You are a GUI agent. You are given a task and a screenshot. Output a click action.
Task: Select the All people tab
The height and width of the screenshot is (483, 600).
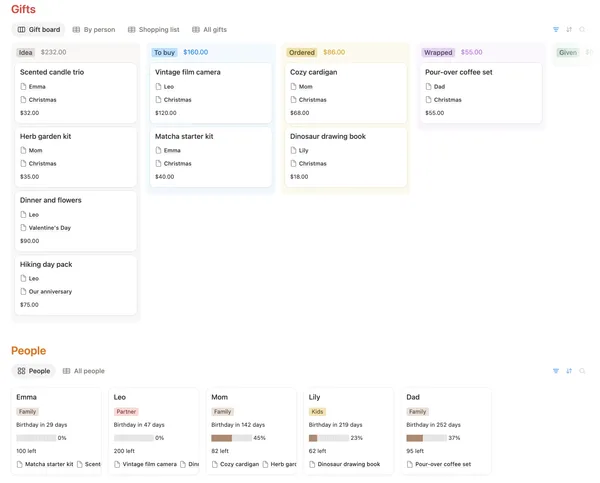83,371
